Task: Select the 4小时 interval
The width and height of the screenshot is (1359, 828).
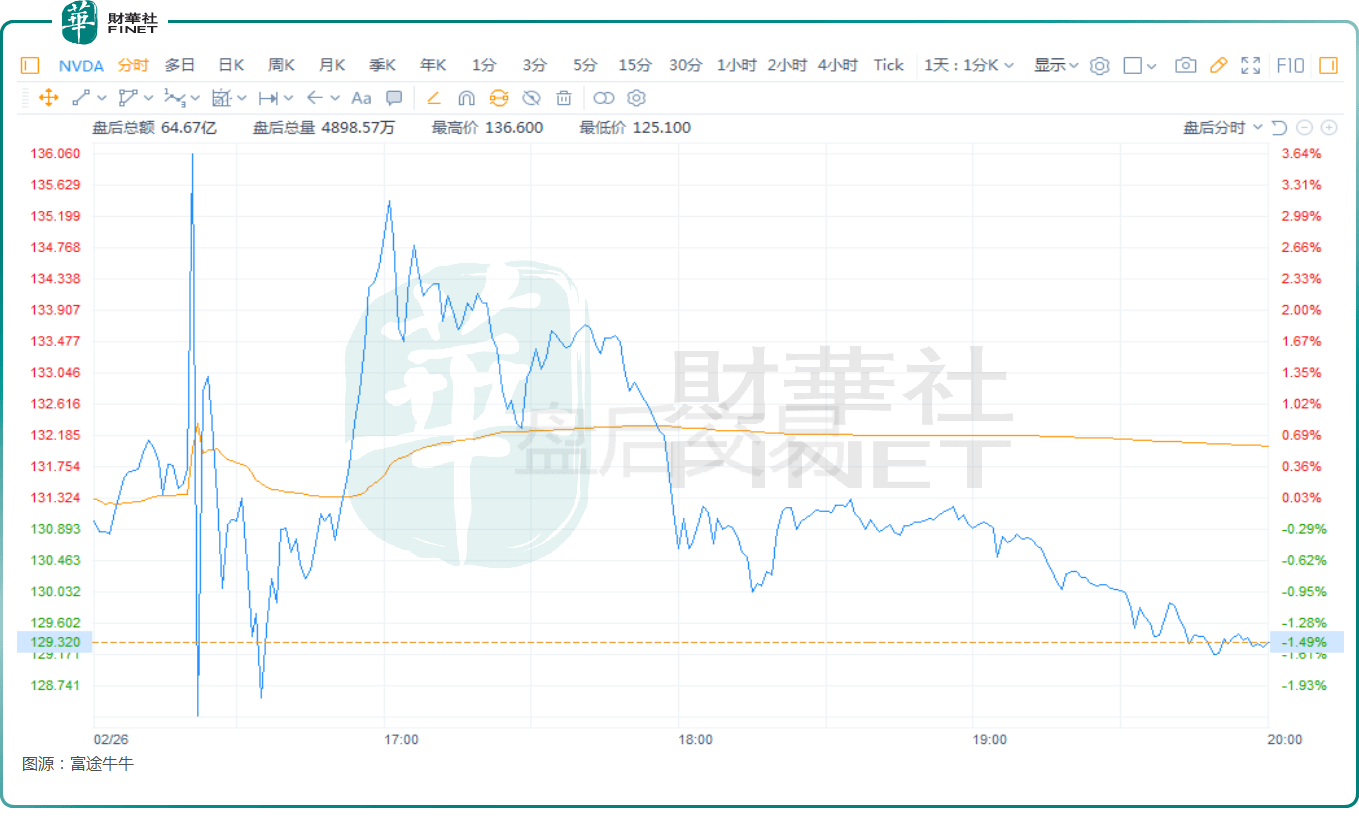Action: [x=837, y=65]
